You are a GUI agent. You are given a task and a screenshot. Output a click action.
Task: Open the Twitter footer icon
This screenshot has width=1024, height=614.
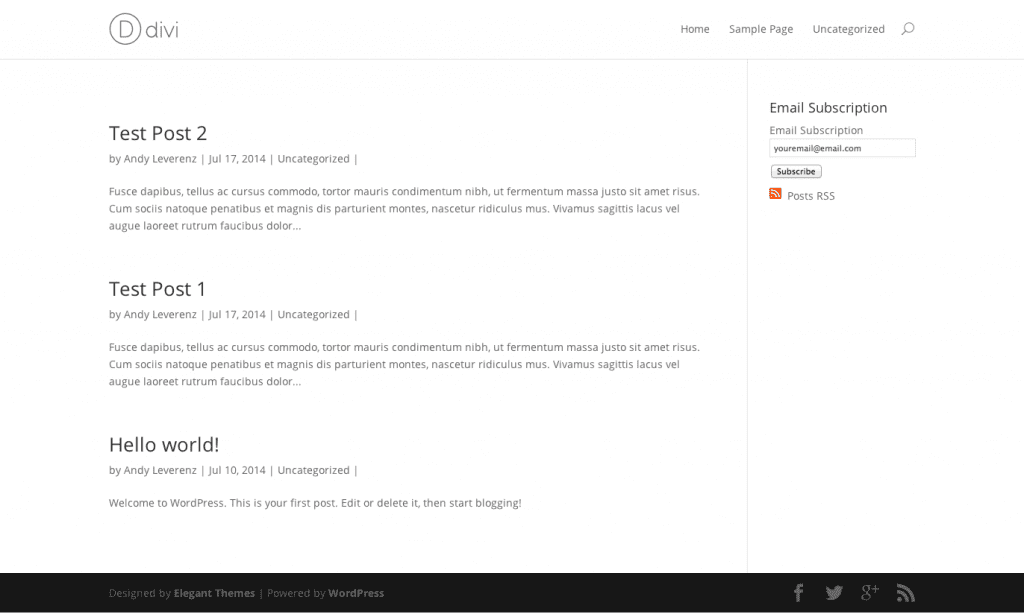click(x=834, y=593)
